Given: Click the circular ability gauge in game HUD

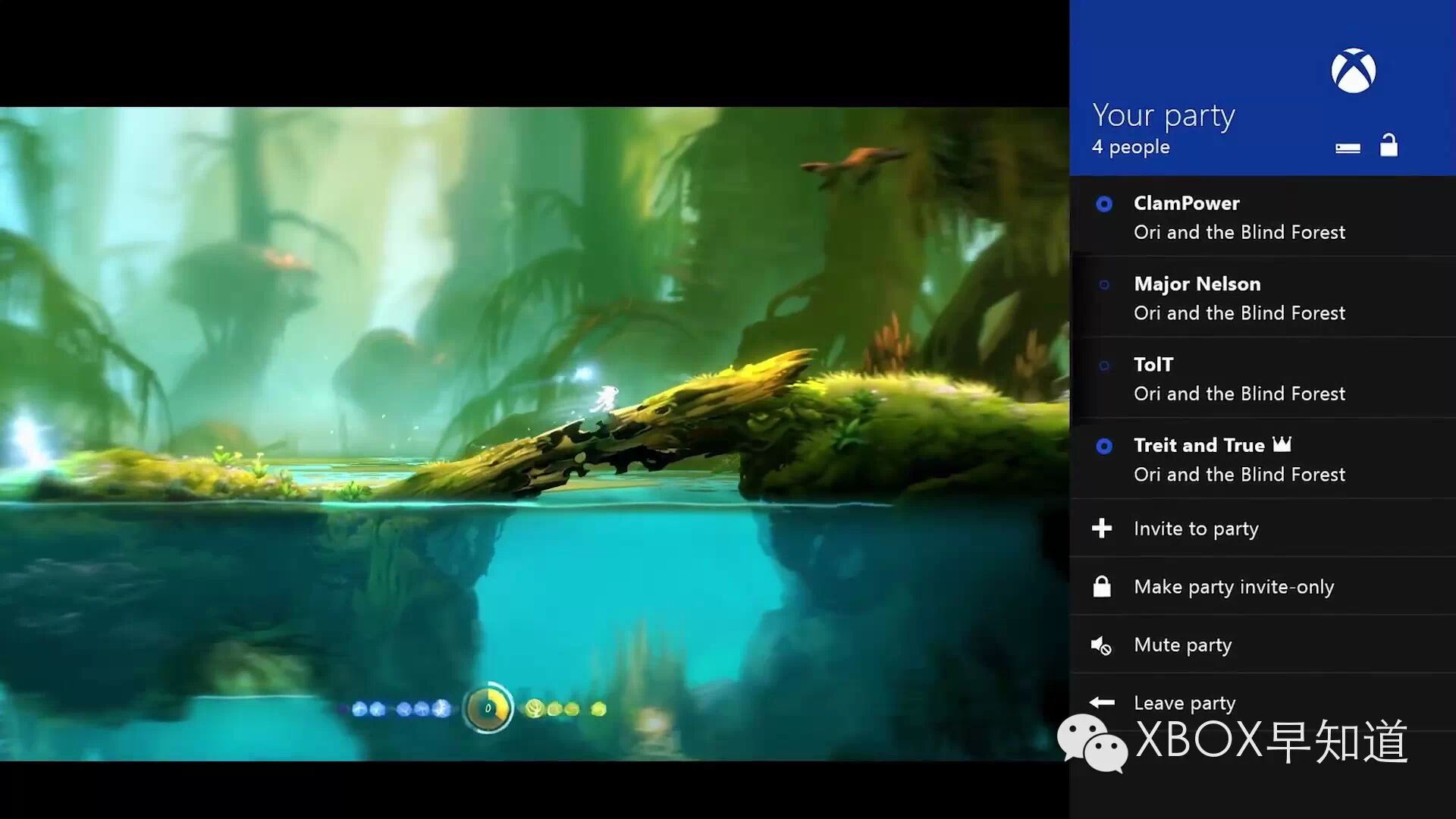Looking at the screenshot, I should (488, 708).
